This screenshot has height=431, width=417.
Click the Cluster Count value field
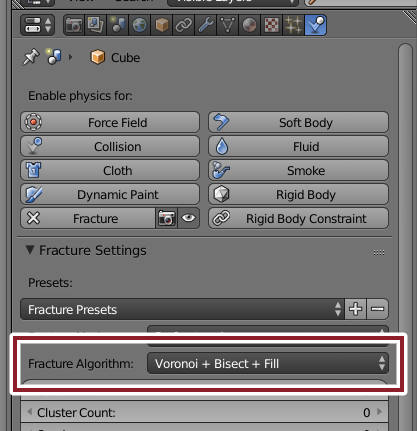(x=204, y=412)
